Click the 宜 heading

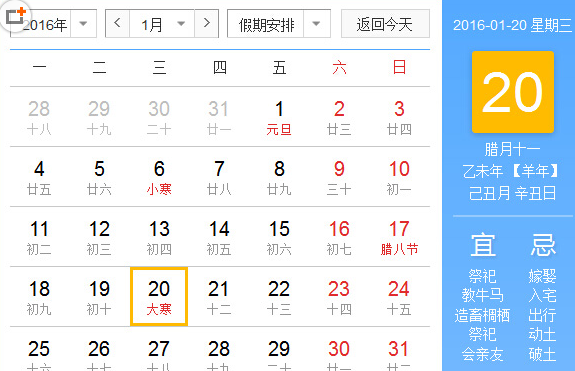[483, 245]
